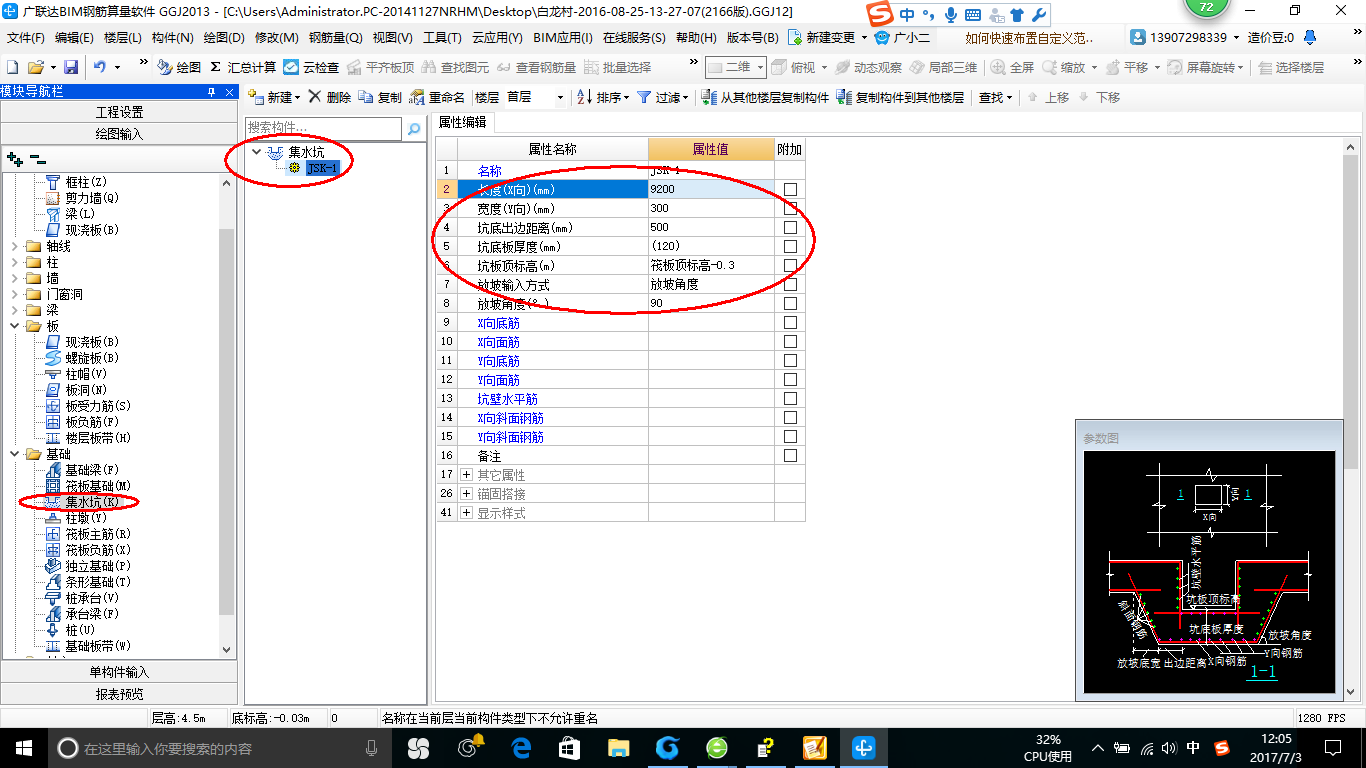Select 柱墩(Y) in navigation tree

click(x=86, y=518)
